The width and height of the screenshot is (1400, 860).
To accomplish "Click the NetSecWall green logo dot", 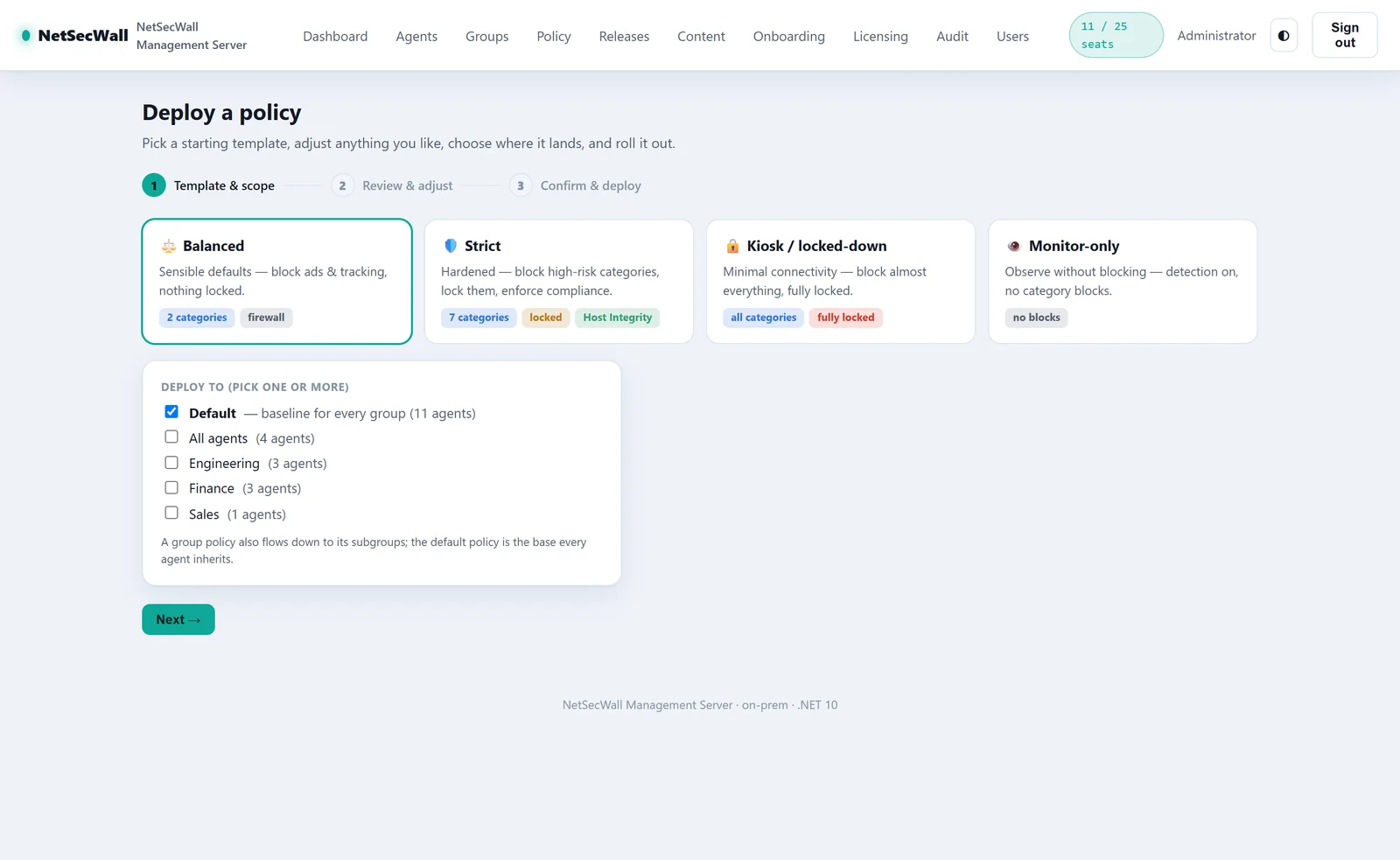I will tap(26, 36).
